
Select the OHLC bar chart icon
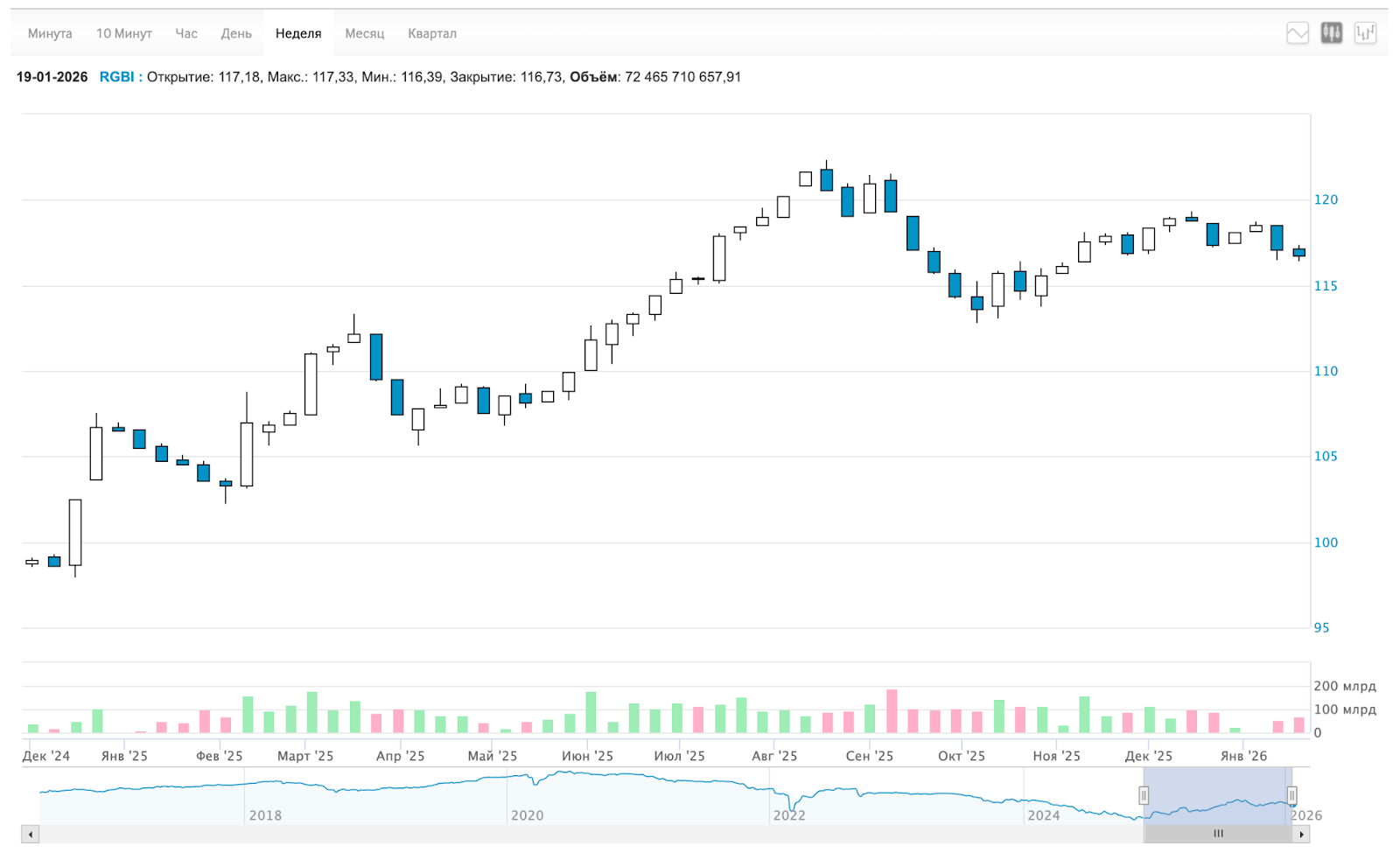1365,33
